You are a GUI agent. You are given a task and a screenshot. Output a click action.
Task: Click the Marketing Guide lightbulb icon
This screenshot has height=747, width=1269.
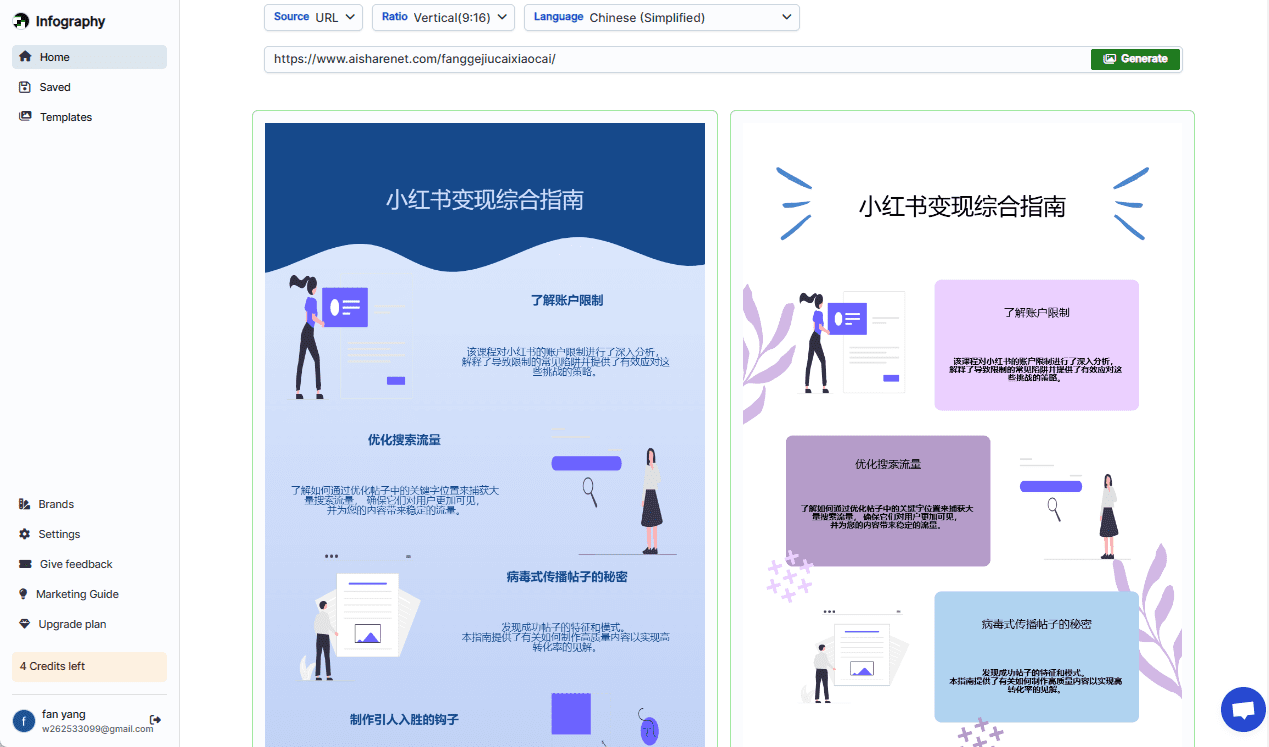click(x=24, y=594)
